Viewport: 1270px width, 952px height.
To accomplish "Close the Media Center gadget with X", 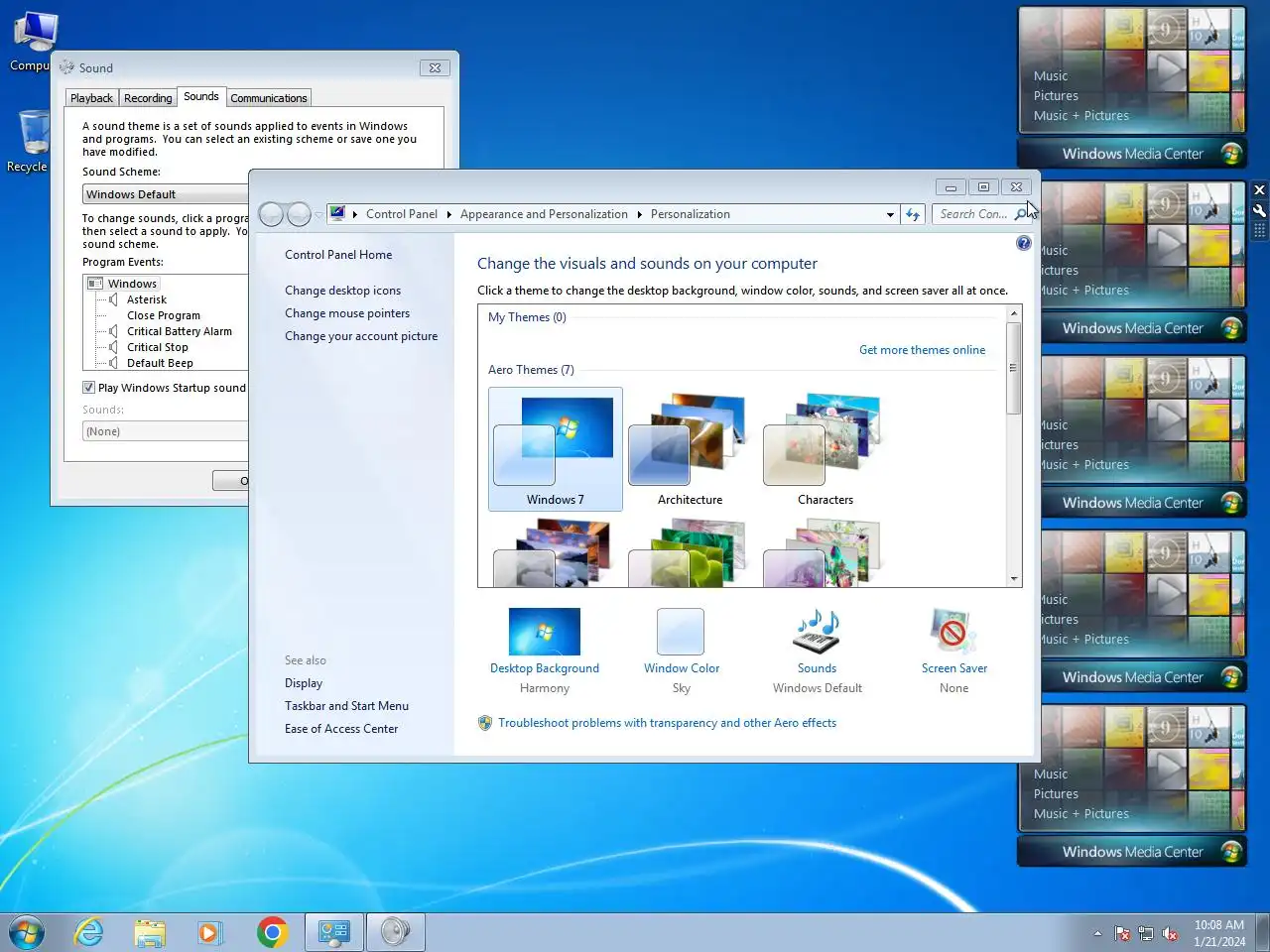I will 1259,190.
